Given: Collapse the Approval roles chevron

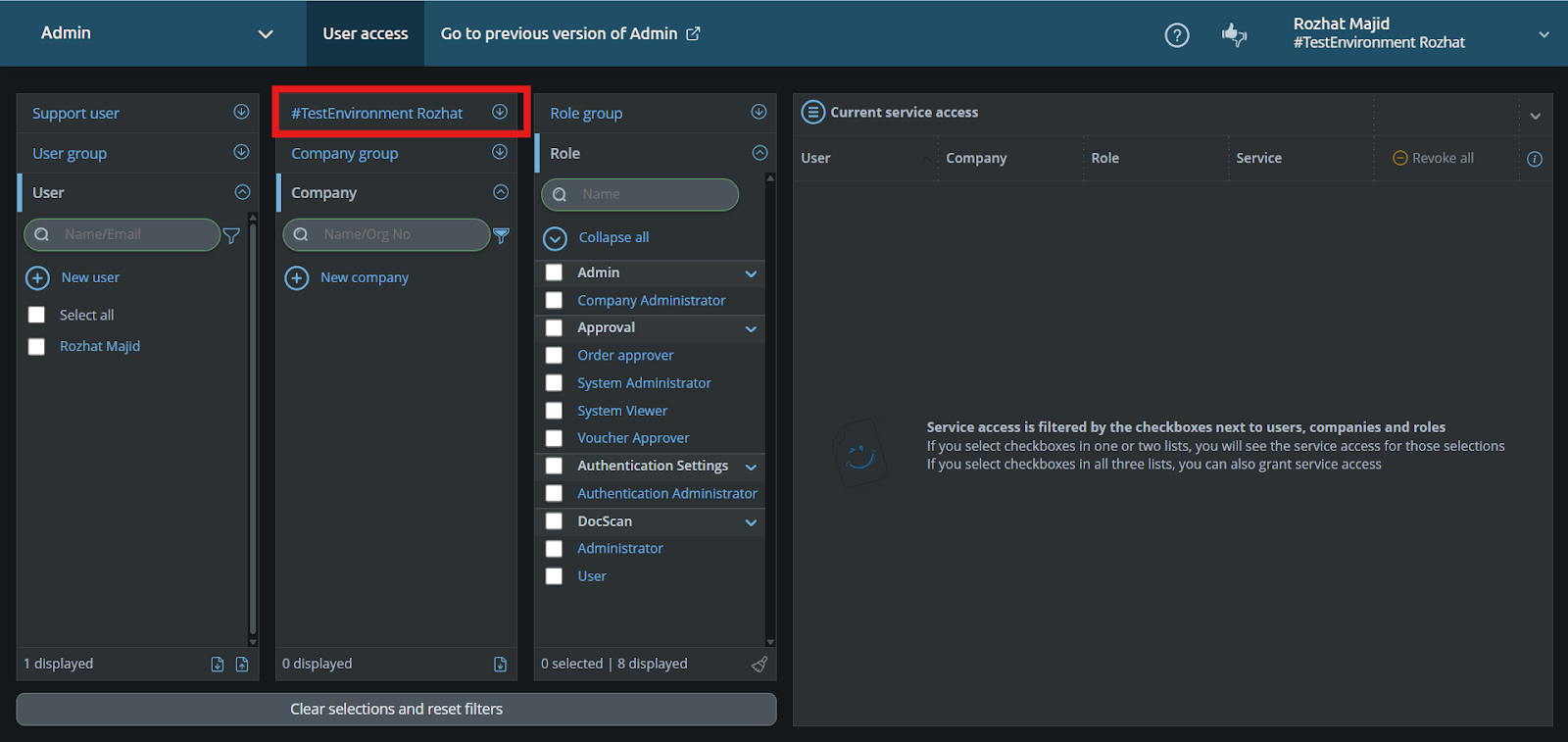Looking at the screenshot, I should [x=752, y=329].
